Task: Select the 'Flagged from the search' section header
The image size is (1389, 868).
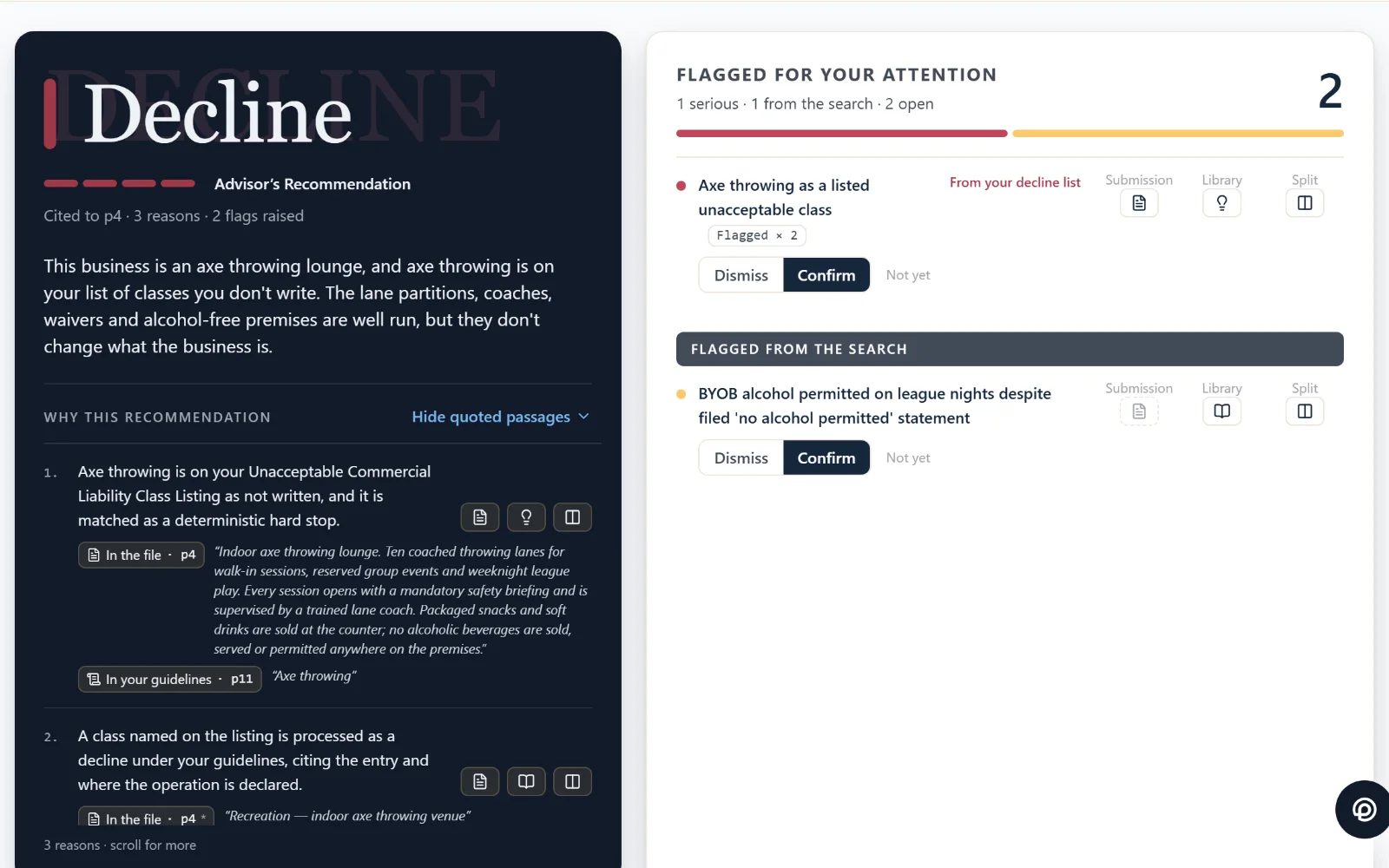Action: (x=1010, y=349)
